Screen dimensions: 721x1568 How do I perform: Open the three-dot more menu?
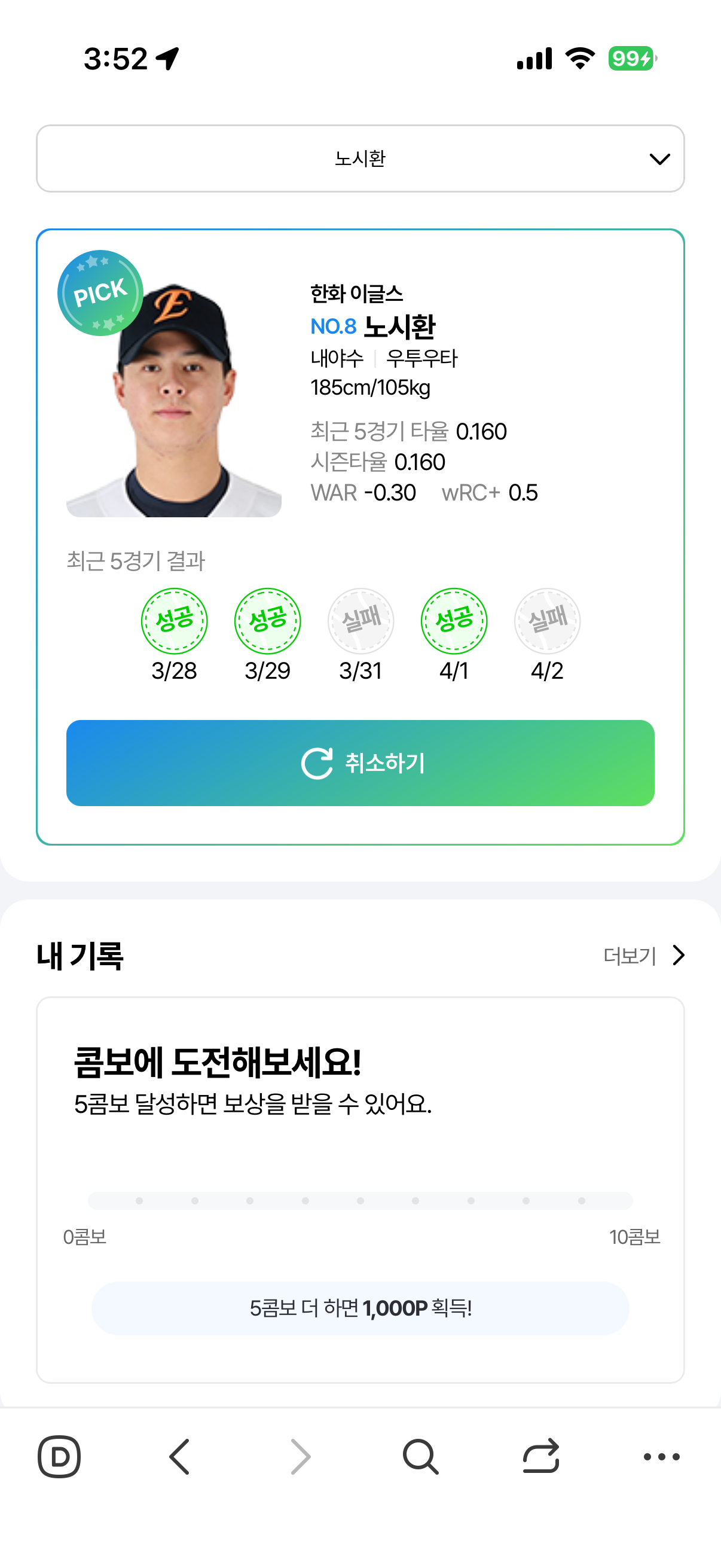(661, 1457)
